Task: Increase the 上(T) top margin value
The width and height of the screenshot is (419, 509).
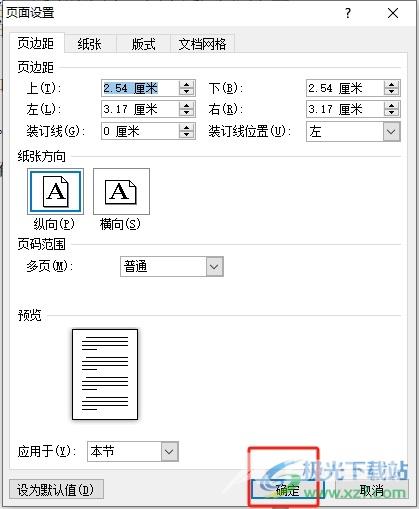Action: 187,85
